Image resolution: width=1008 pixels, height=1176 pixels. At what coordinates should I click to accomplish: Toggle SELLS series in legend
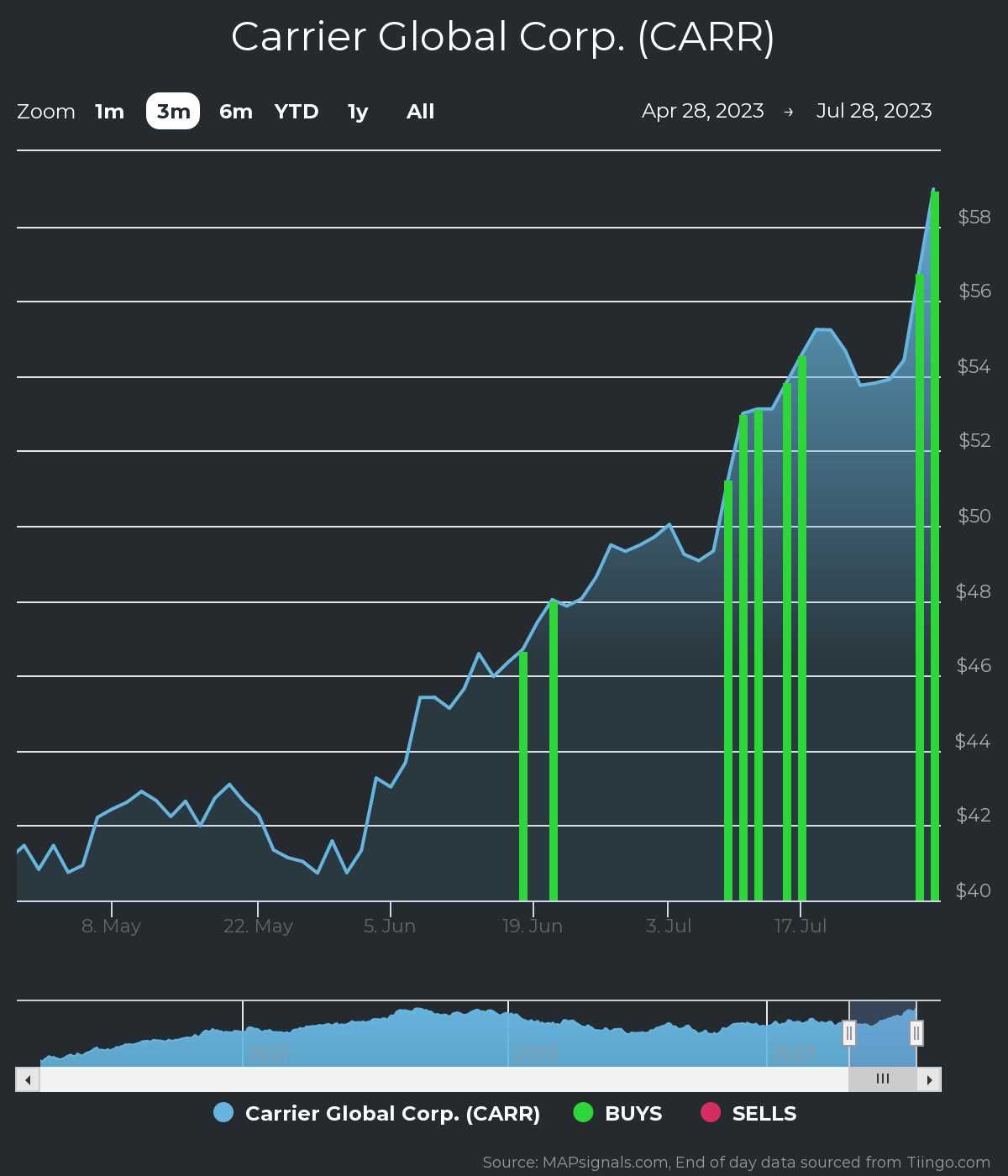[x=748, y=1113]
